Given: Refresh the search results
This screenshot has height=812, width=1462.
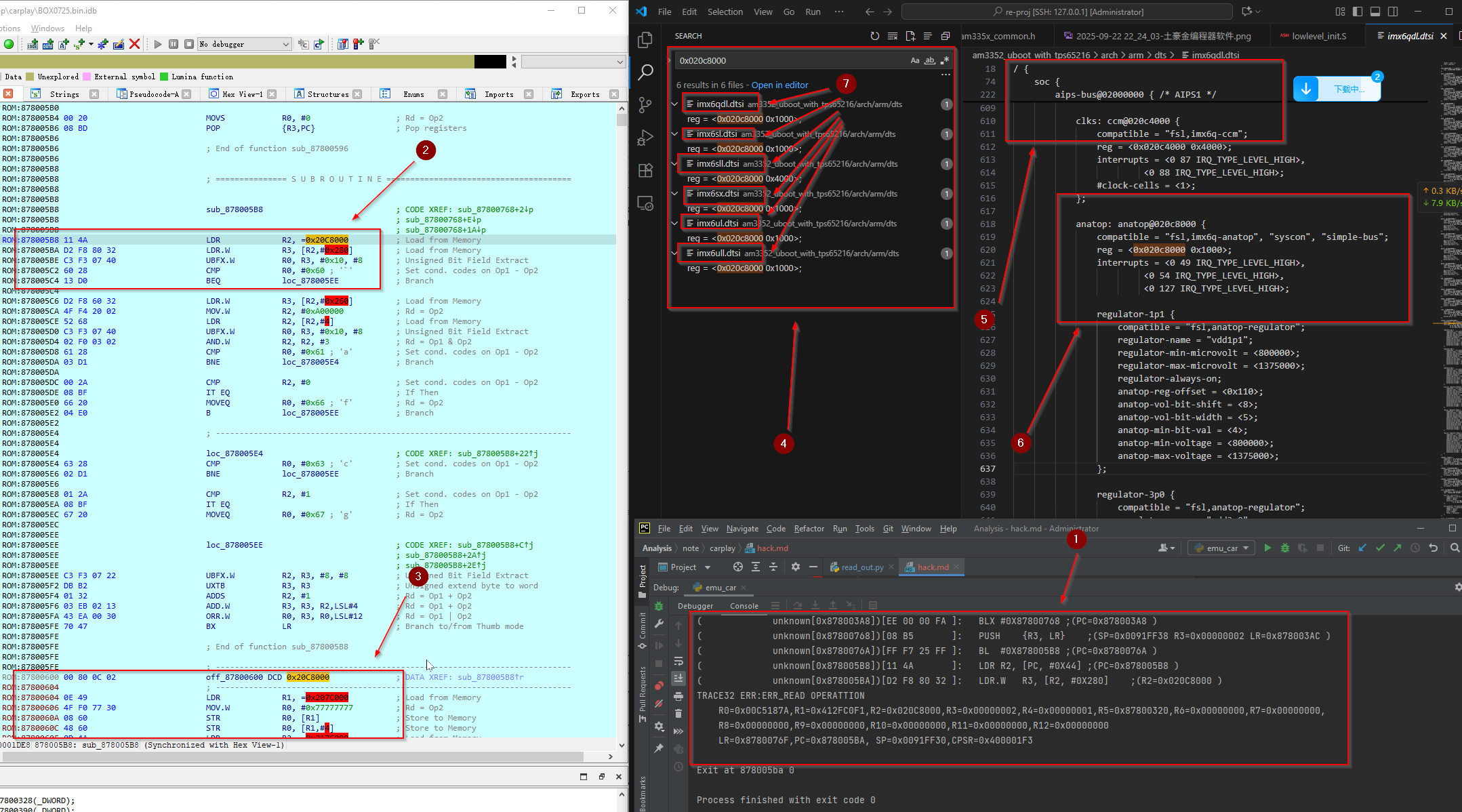Looking at the screenshot, I should click(x=874, y=36).
